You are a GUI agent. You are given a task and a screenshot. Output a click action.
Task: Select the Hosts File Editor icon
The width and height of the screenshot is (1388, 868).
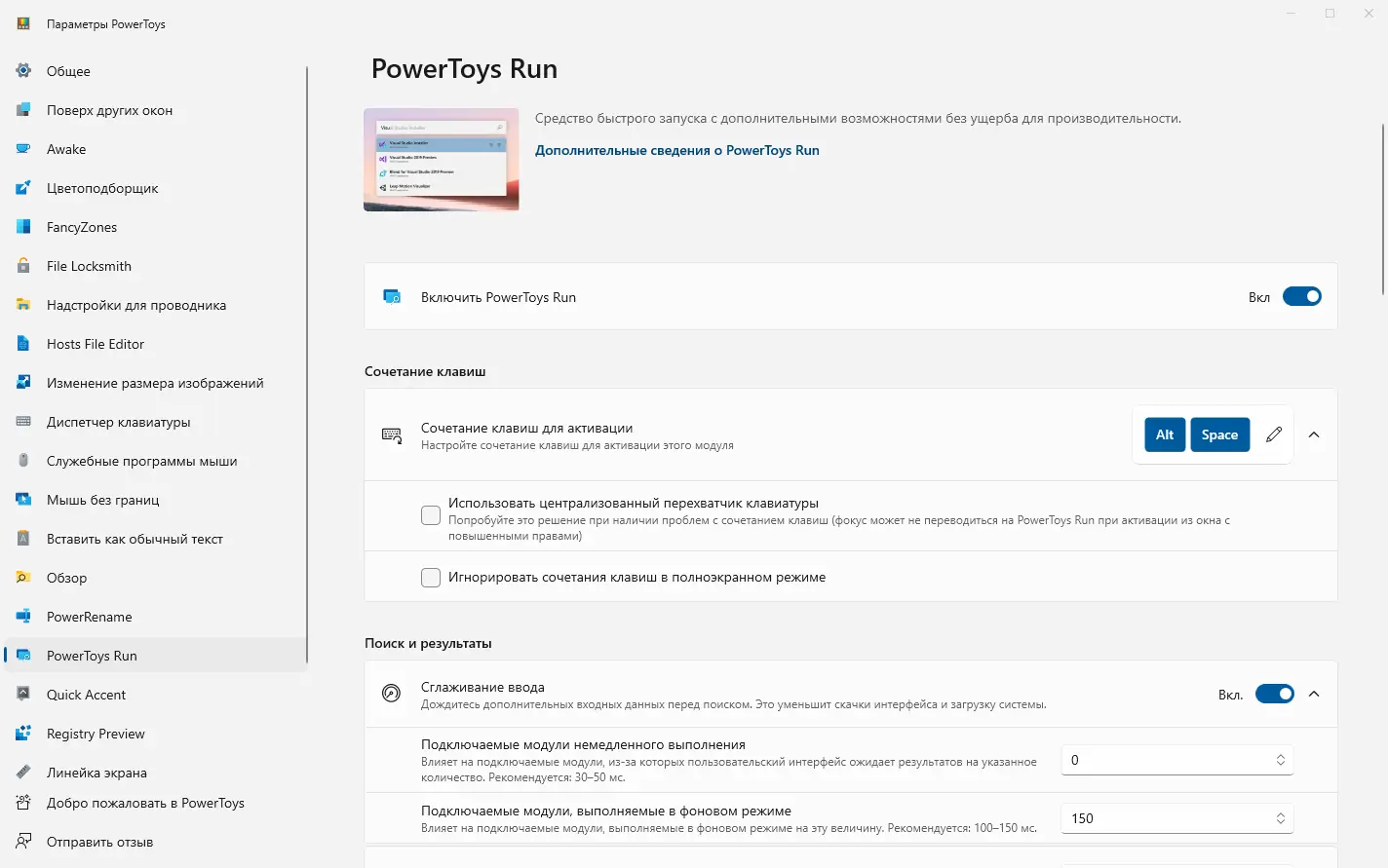[x=23, y=344]
